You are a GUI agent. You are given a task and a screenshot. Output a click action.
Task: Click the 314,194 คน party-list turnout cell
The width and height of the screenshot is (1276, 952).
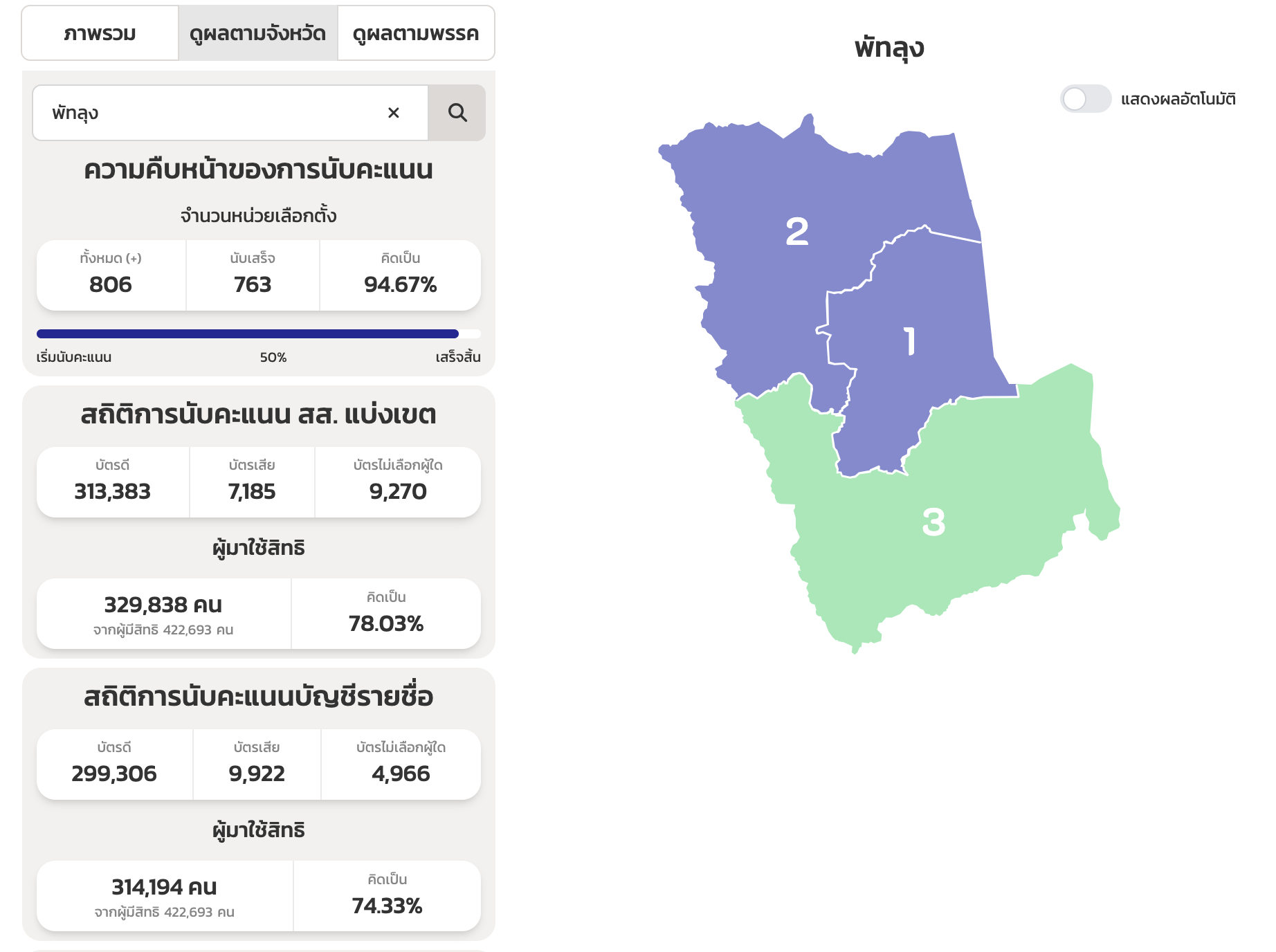point(165,896)
